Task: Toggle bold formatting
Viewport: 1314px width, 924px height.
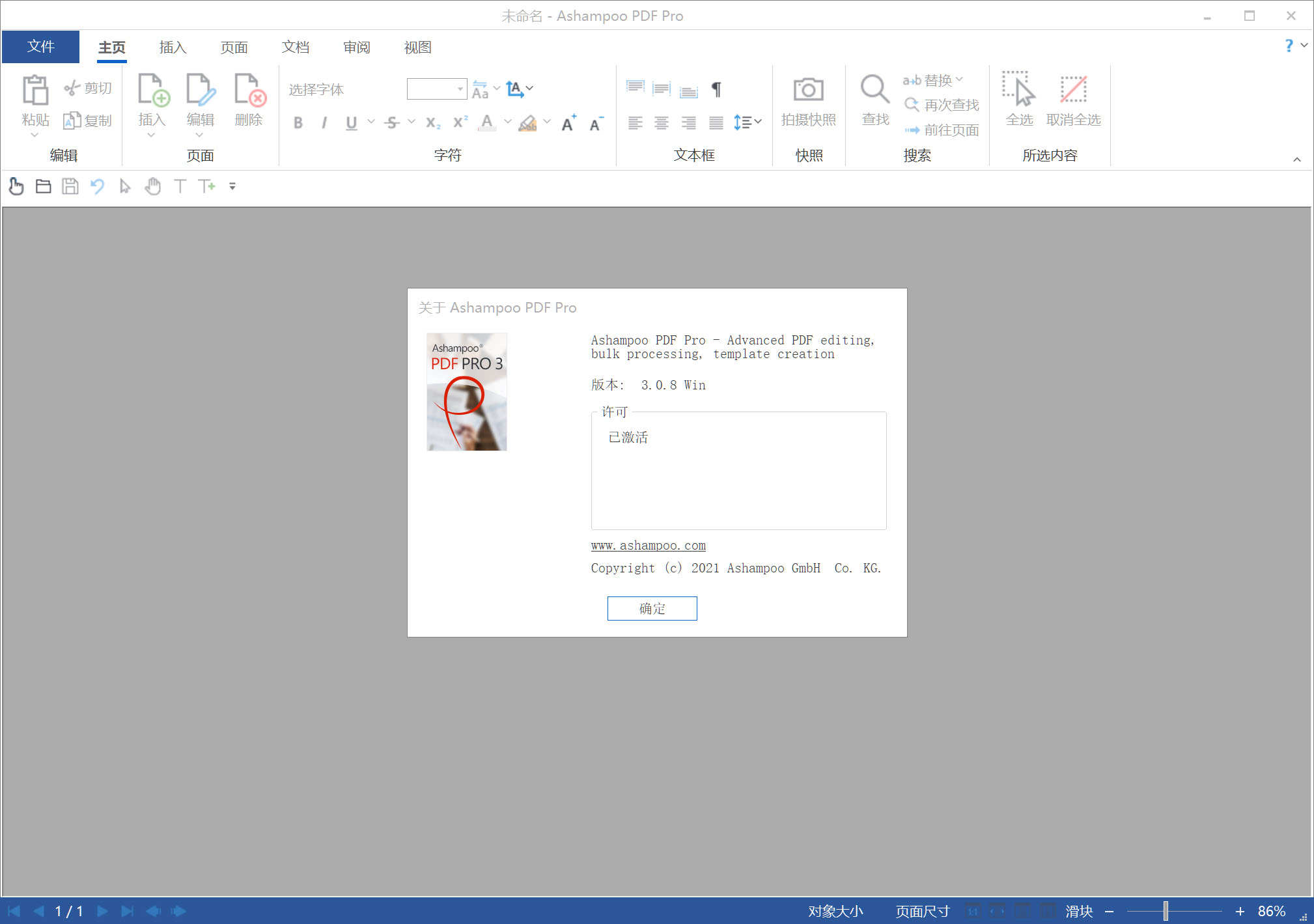Action: [x=298, y=122]
